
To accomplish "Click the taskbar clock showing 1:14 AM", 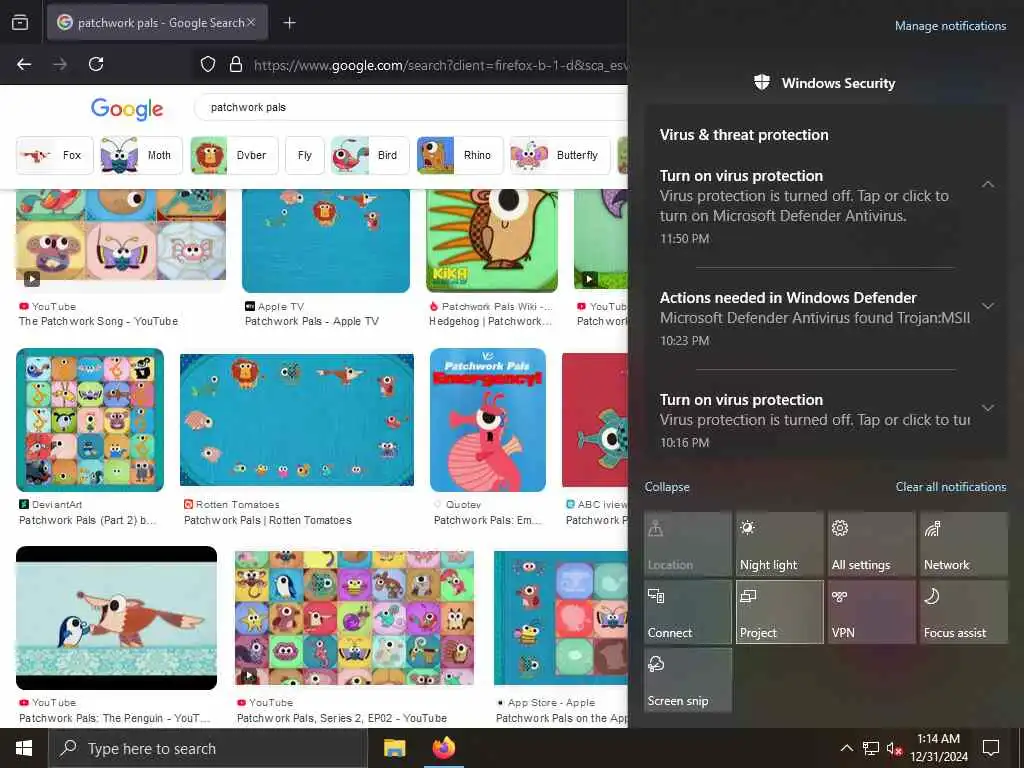I will coord(938,748).
